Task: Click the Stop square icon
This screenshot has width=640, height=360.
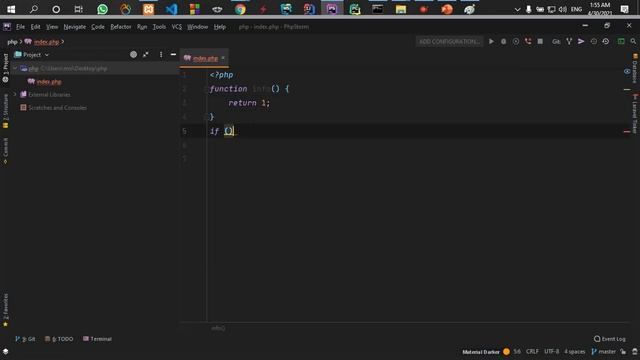Action: (540, 42)
